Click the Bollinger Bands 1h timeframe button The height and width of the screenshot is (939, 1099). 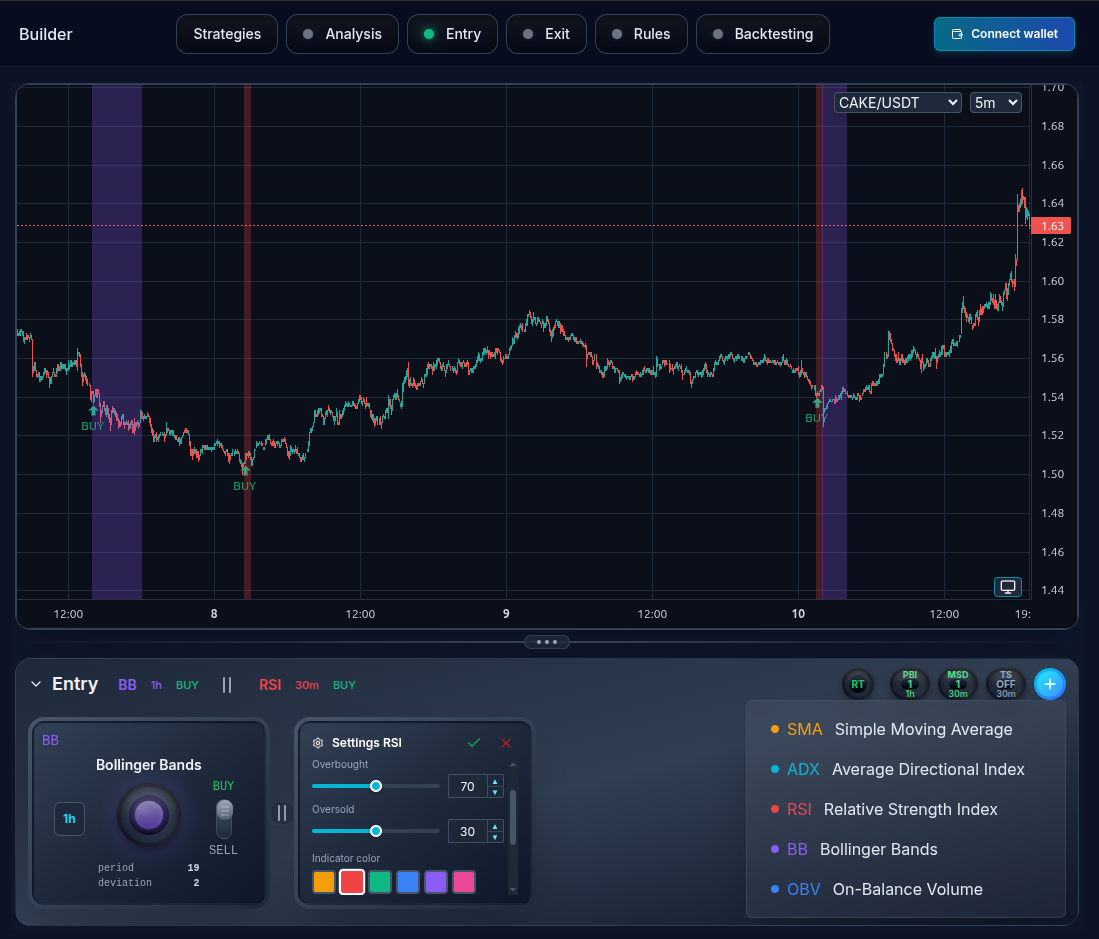(69, 818)
